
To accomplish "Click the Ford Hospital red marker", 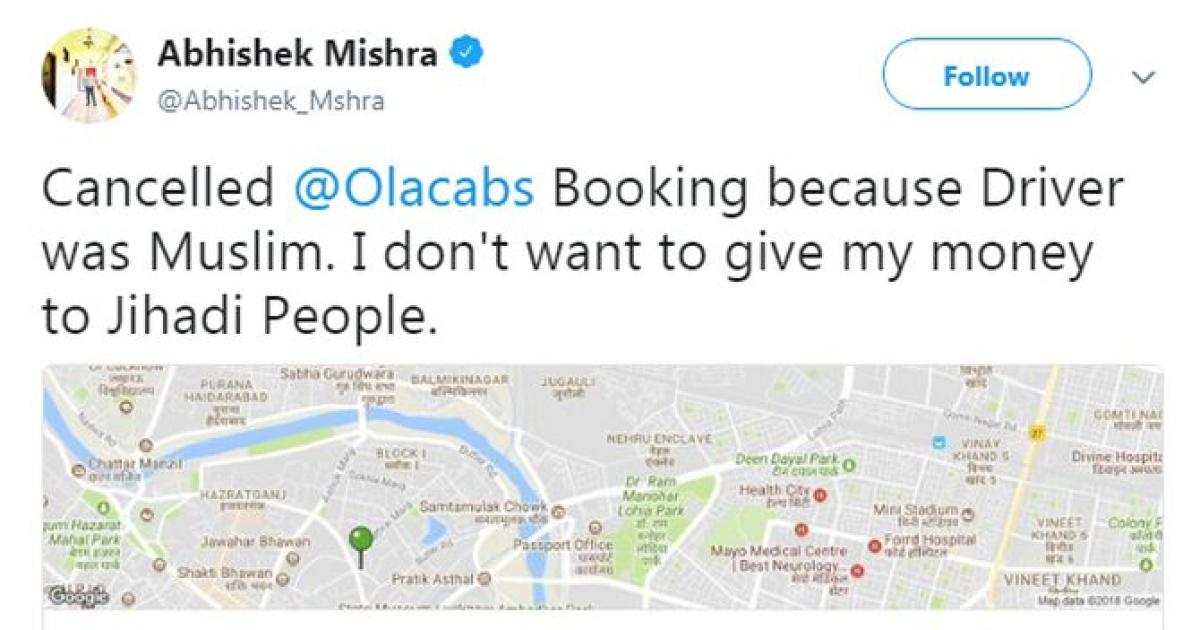I will click(874, 546).
